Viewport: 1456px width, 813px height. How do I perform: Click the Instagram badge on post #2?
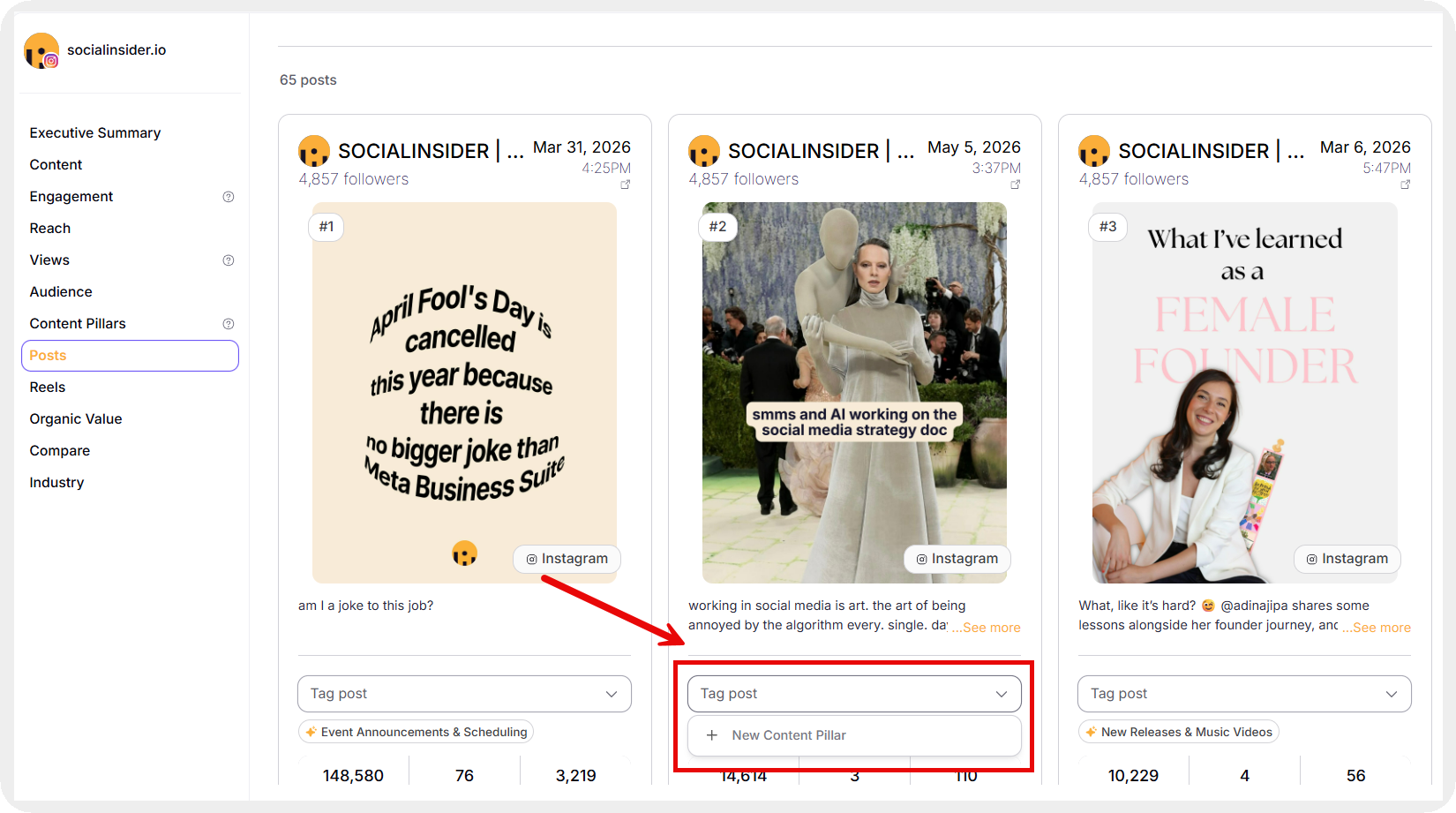957,559
